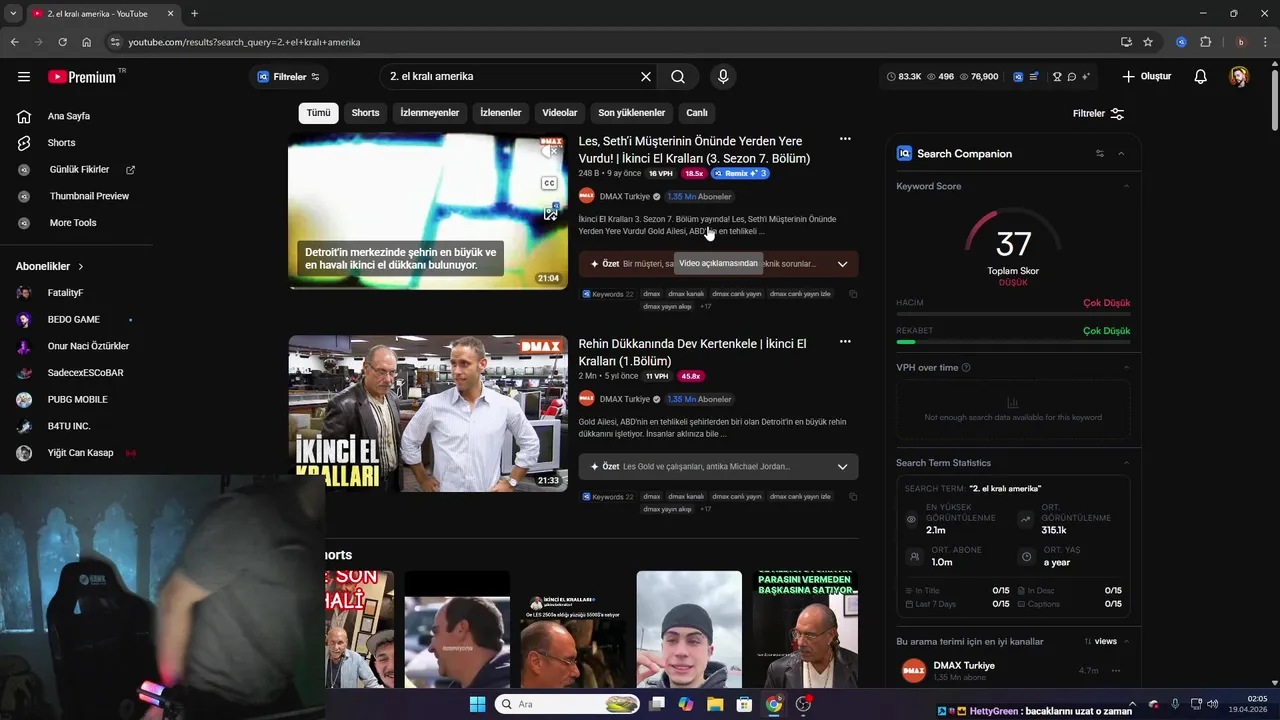Collapse the Keyword Score section
The height and width of the screenshot is (720, 1280).
click(x=1126, y=186)
